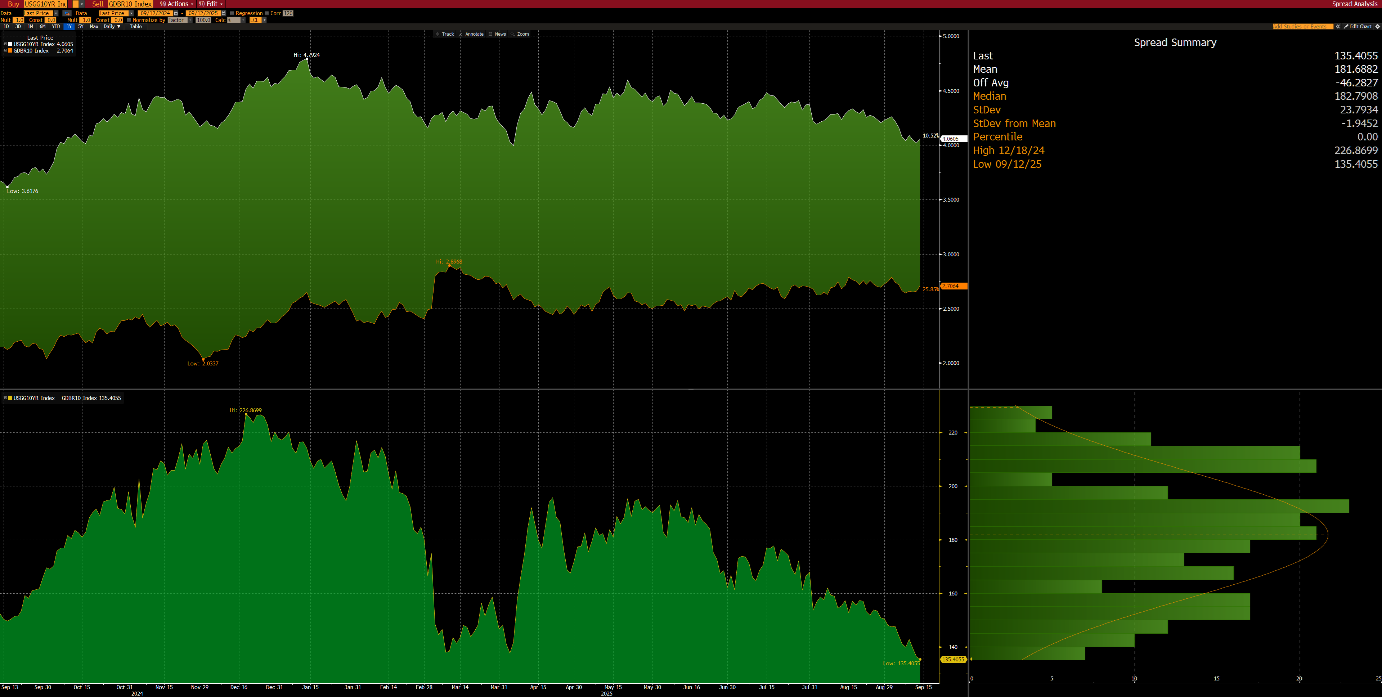Select the 5Y time range tab
The height and width of the screenshot is (697, 1382).
coord(80,26)
